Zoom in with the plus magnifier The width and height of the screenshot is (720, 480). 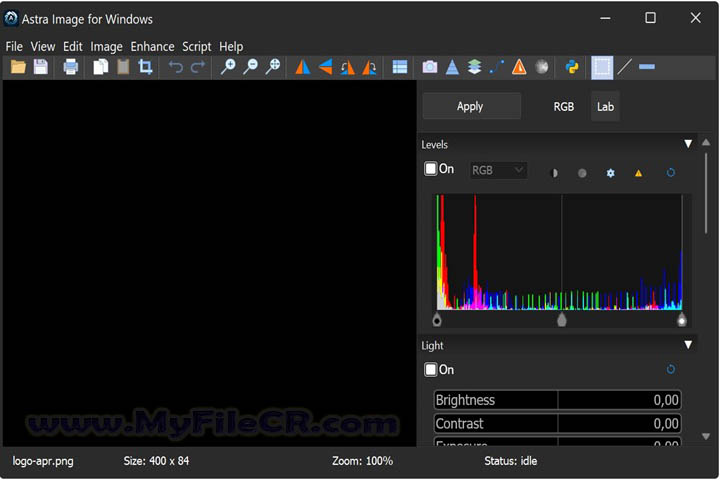point(228,67)
